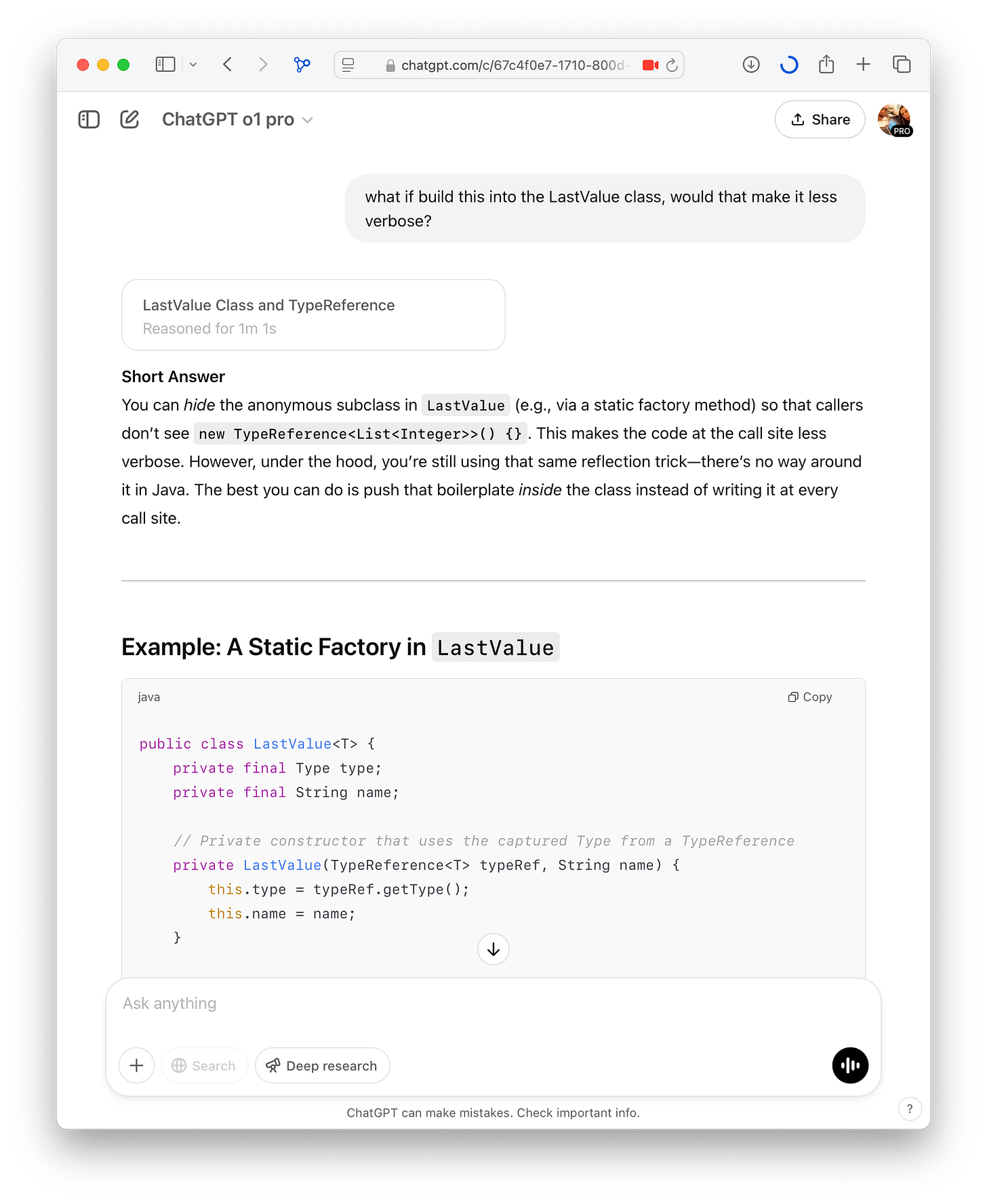The image size is (987, 1204).
Task: Open the ChatGPT o1 pro model dropdown
Action: click(237, 120)
